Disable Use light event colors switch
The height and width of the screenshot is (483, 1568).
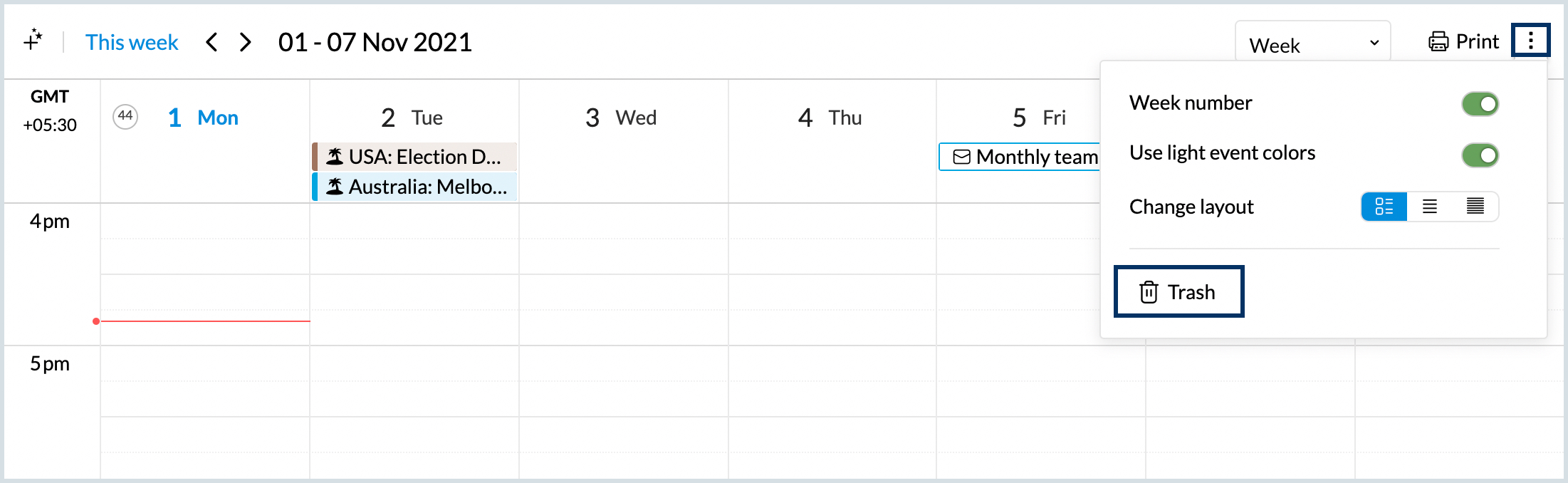[1480, 155]
